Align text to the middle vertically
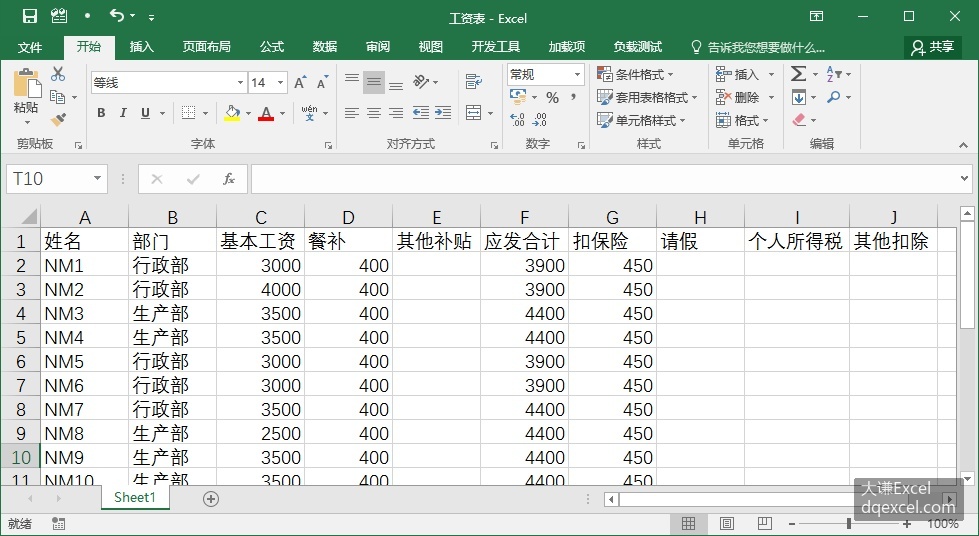This screenshot has width=979, height=536. coord(373,82)
